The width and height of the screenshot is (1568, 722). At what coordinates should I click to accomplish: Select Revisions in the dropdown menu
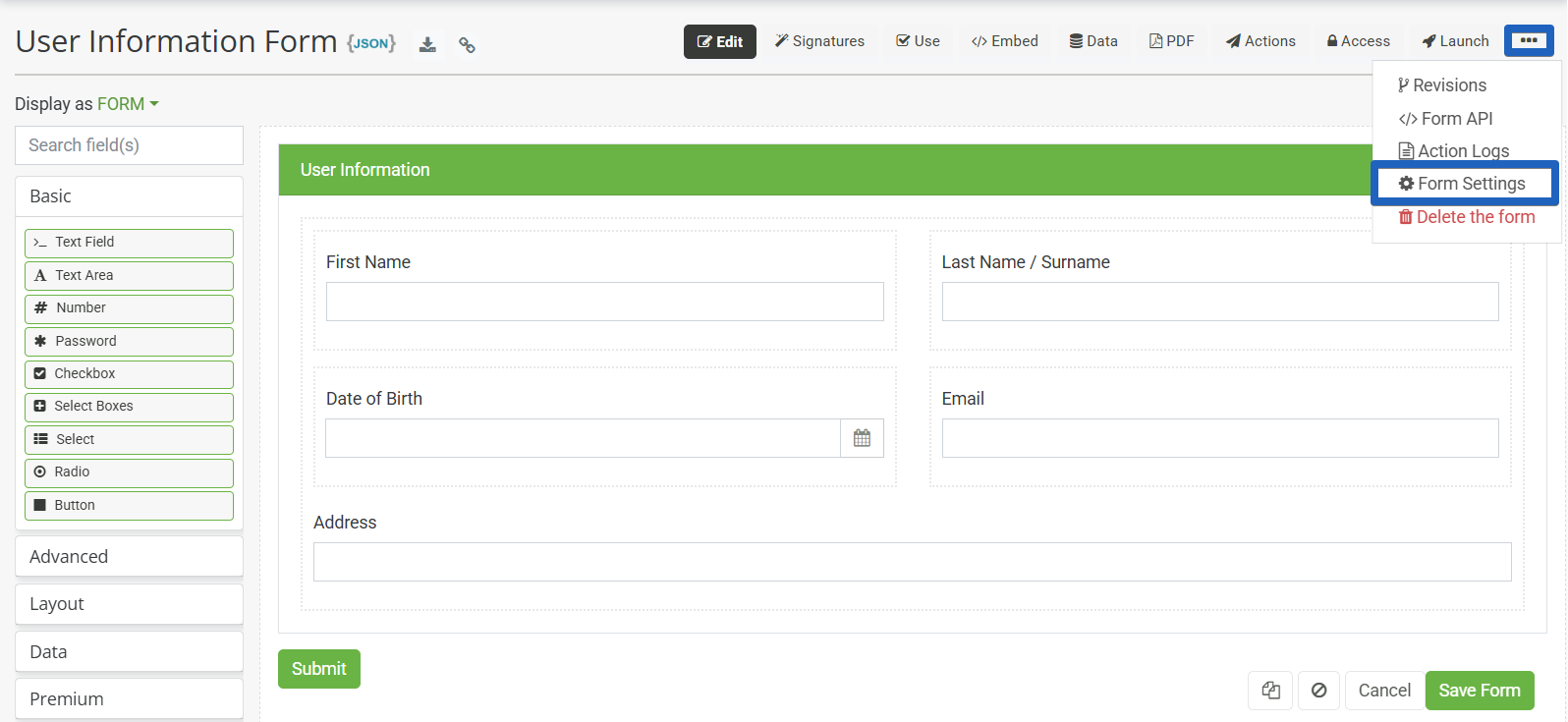tap(1441, 85)
